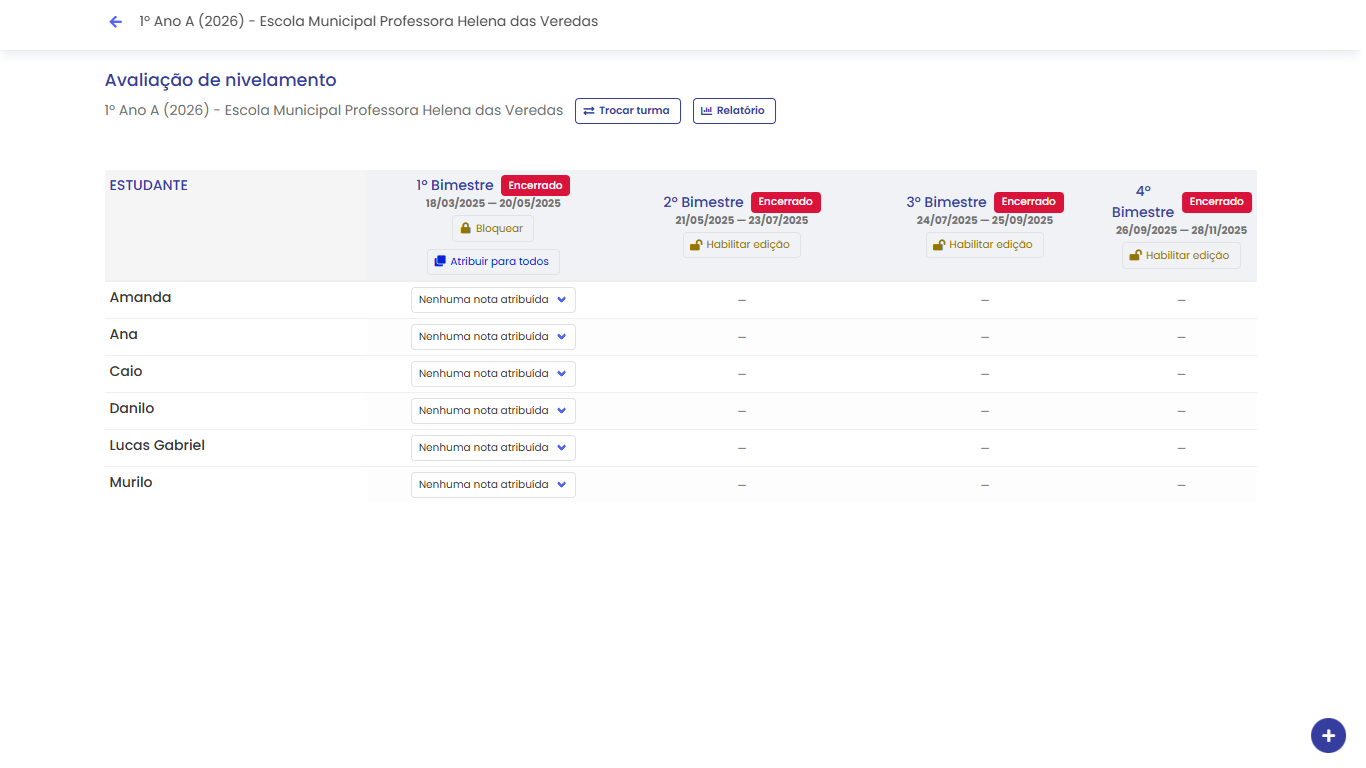This screenshot has height=768, width=1366.
Task: Select student name Amanda
Action: coord(140,297)
